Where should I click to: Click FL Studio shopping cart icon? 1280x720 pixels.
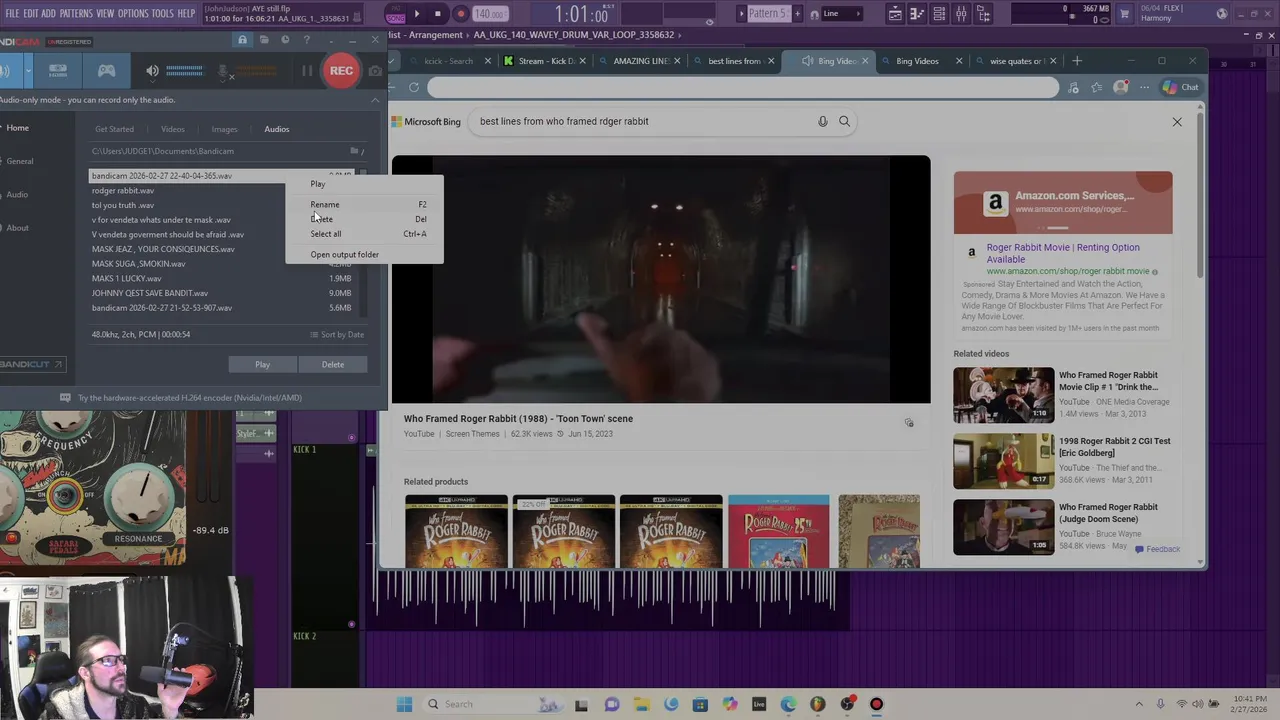1126,13
